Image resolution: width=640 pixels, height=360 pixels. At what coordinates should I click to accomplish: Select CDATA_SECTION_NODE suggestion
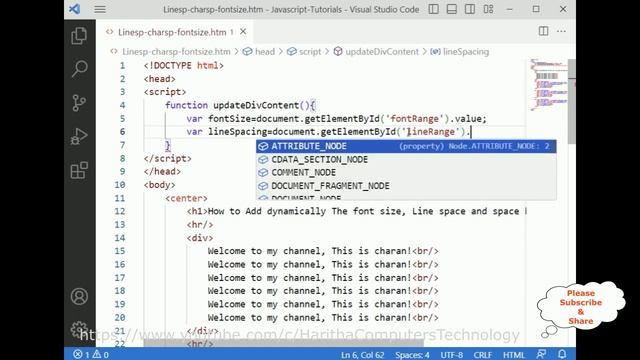coord(406,160)
